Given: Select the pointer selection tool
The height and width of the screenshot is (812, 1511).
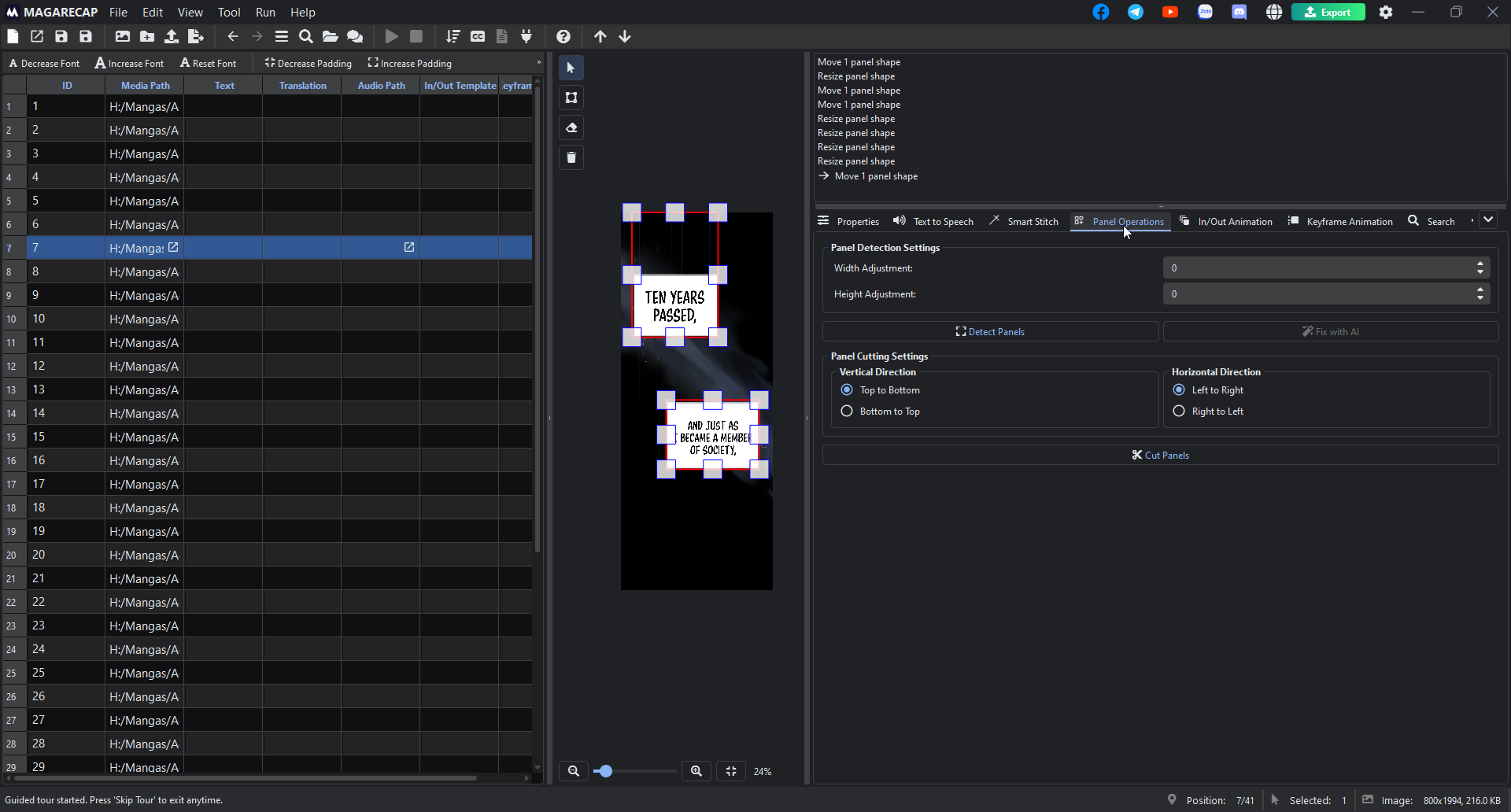Looking at the screenshot, I should tap(571, 68).
